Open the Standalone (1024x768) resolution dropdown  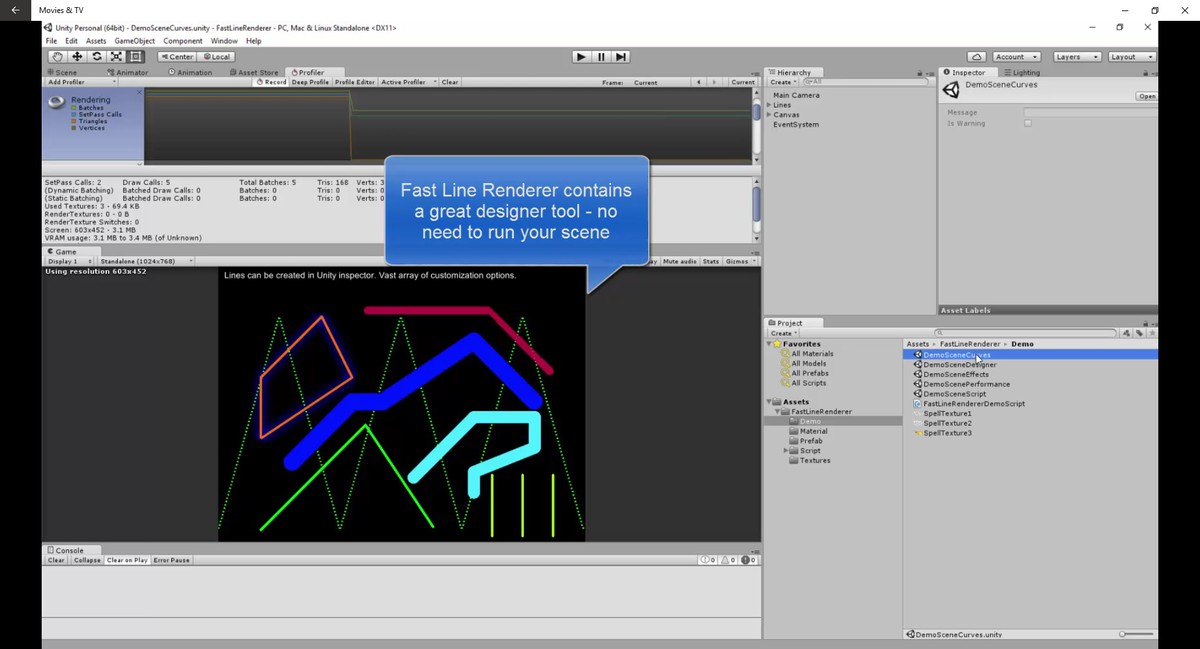coord(147,261)
